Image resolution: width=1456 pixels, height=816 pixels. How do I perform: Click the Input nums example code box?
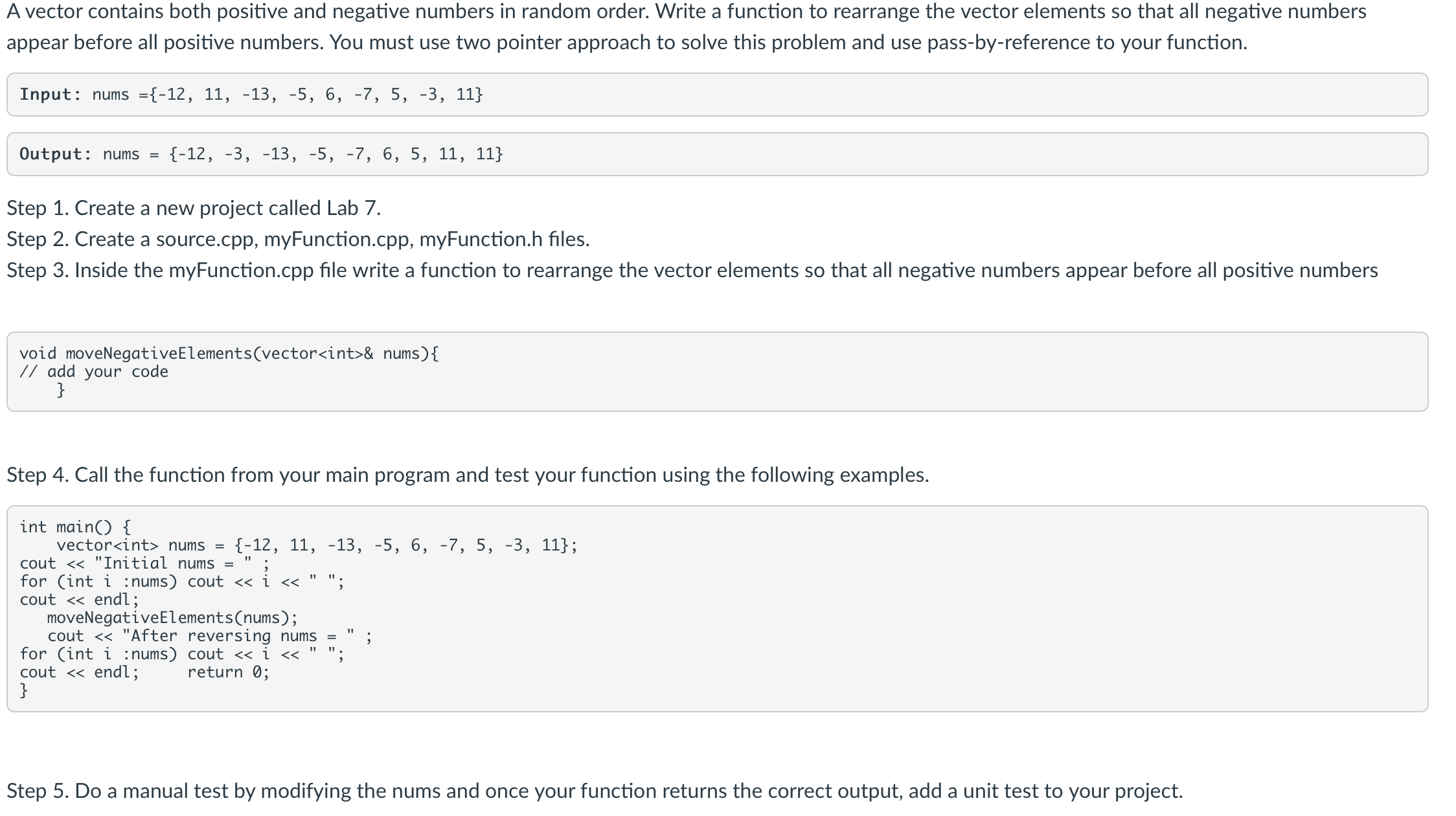tap(717, 95)
